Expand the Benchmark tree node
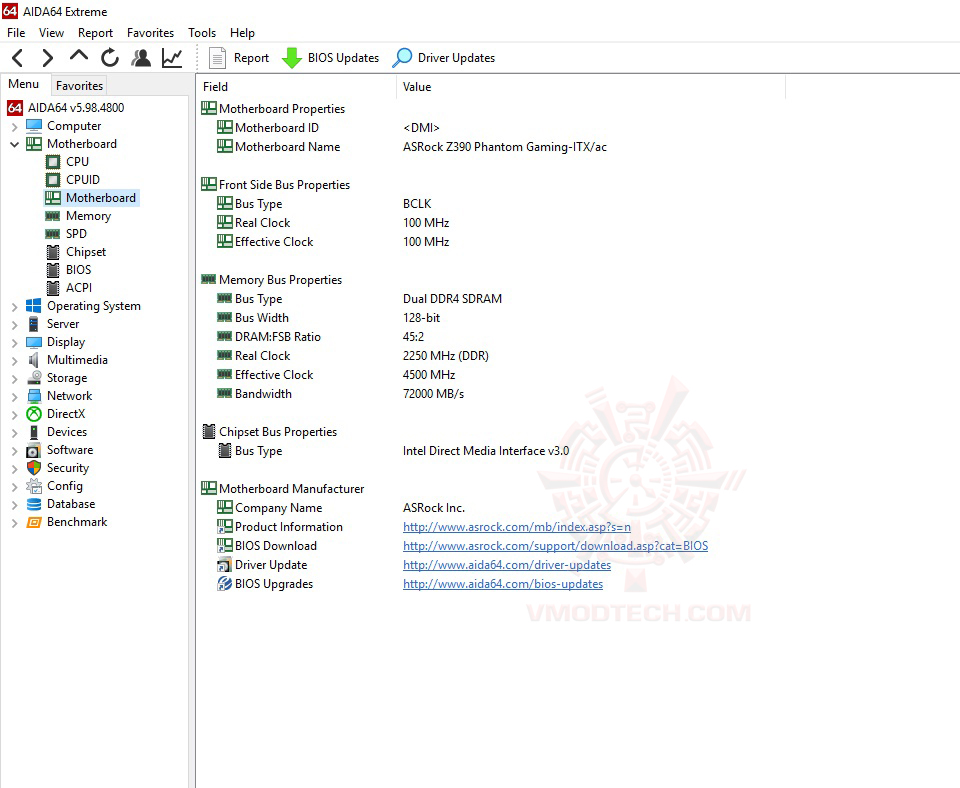Image resolution: width=960 pixels, height=788 pixels. point(15,522)
